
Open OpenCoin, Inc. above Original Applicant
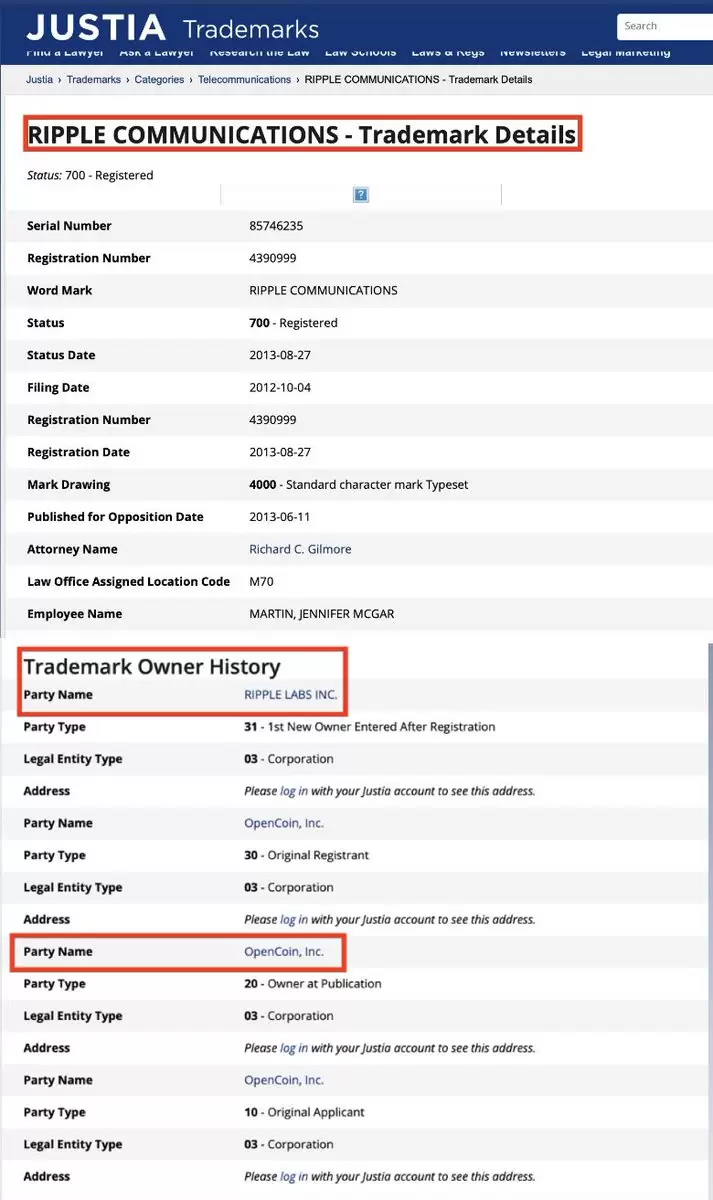coord(284,1080)
